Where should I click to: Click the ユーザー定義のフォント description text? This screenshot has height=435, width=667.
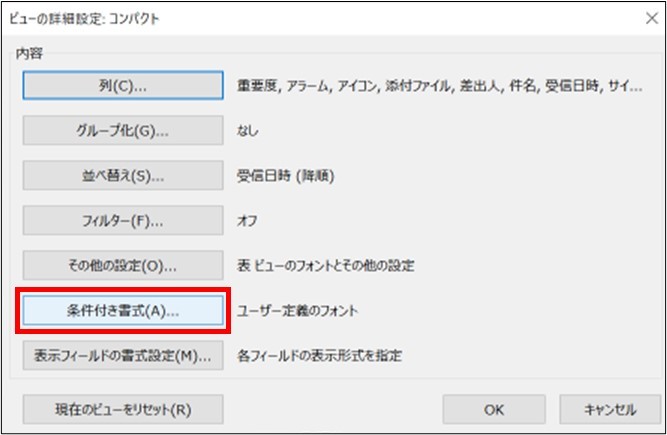click(297, 310)
